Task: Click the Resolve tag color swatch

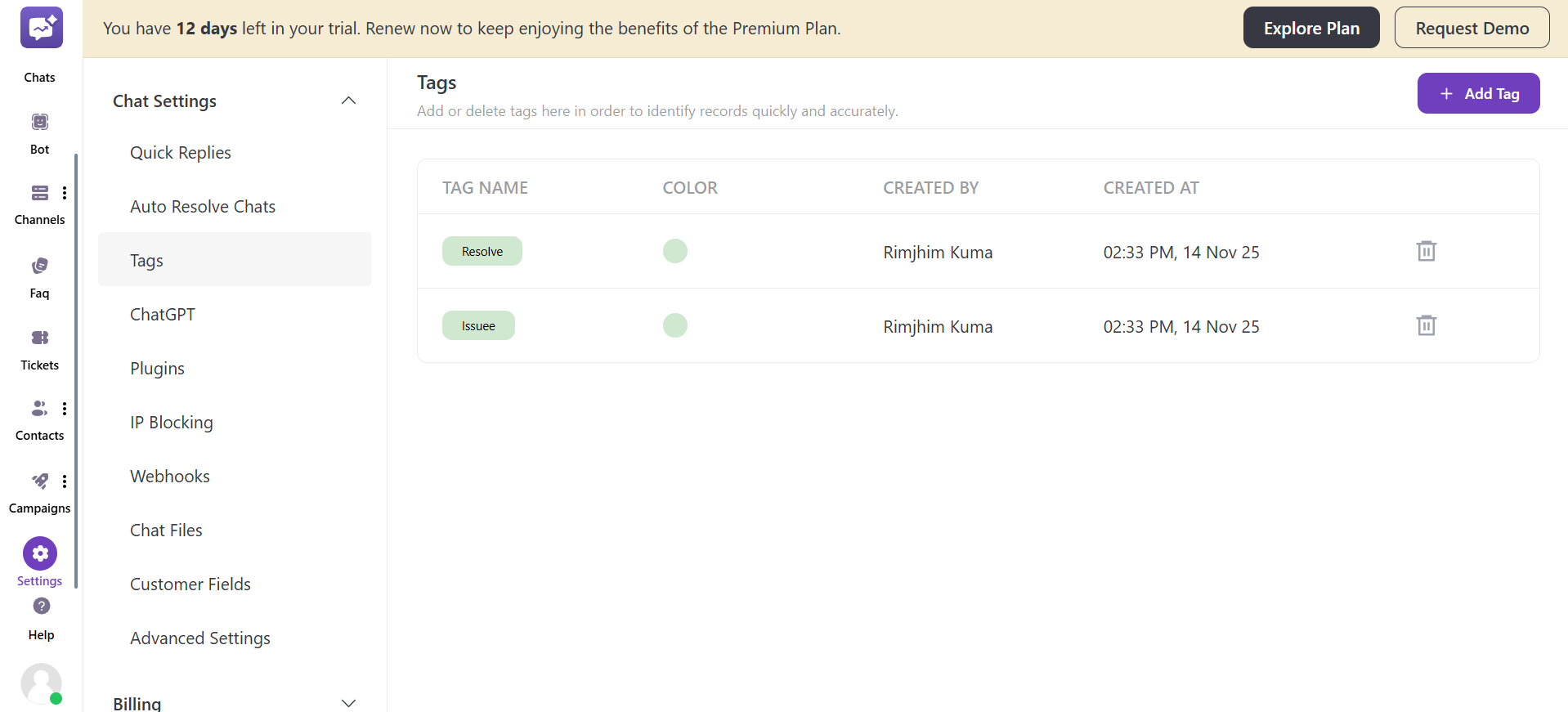Action: (x=674, y=251)
